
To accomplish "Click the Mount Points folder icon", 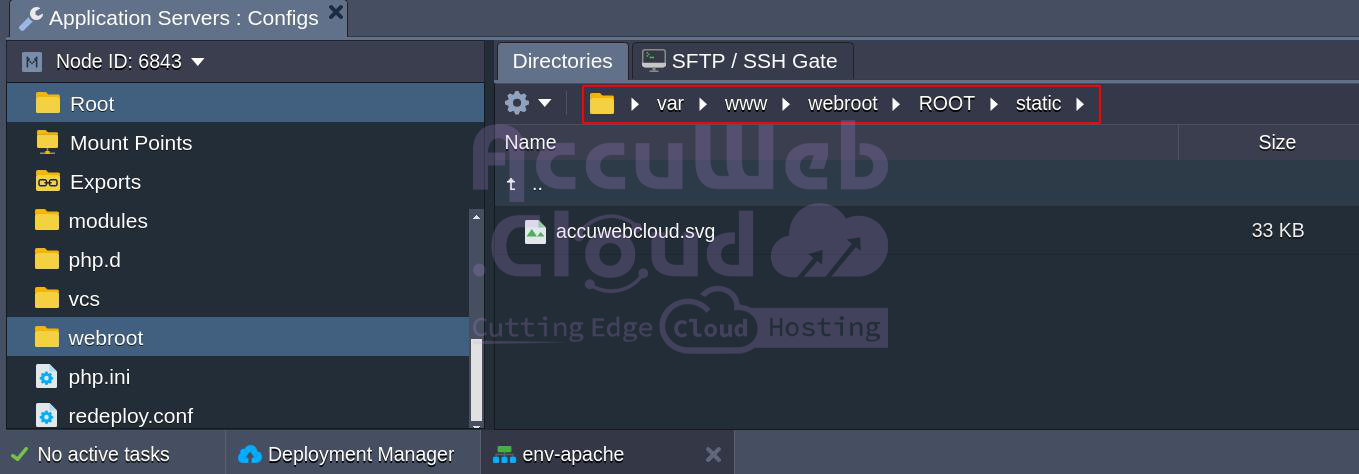I will pyautogui.click(x=47, y=142).
